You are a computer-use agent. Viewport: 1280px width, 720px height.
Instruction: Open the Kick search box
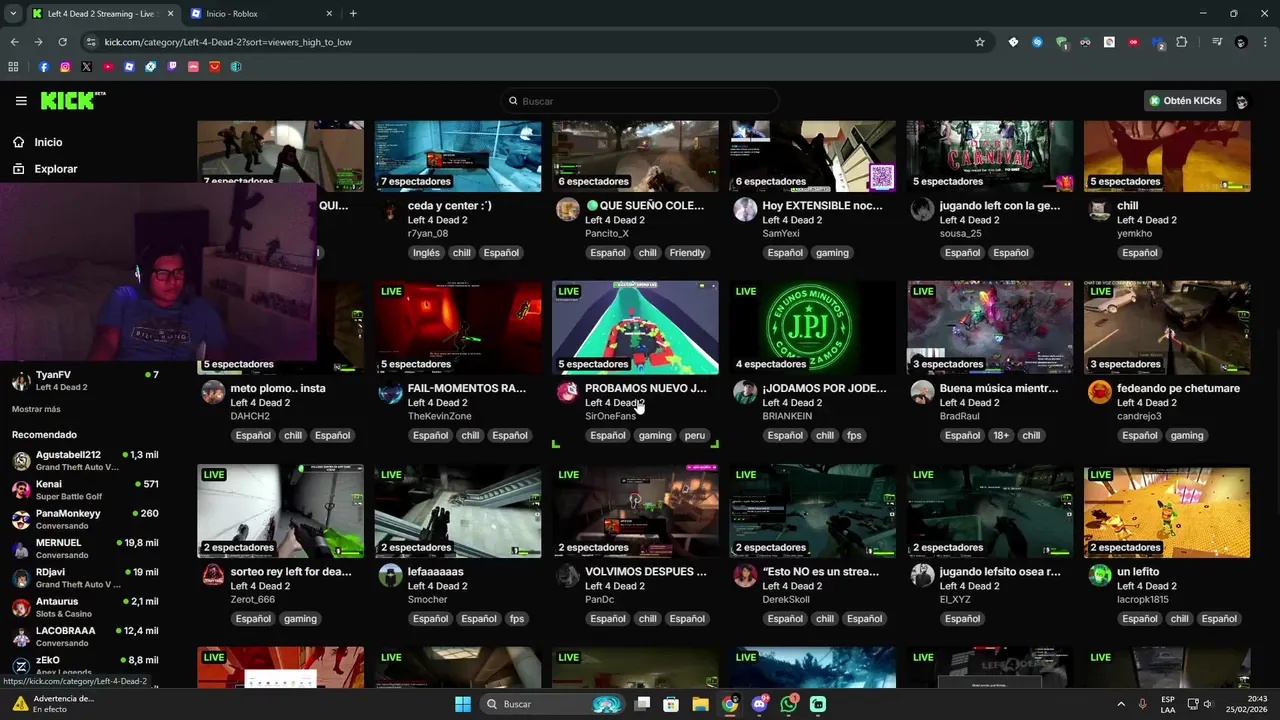click(x=640, y=101)
